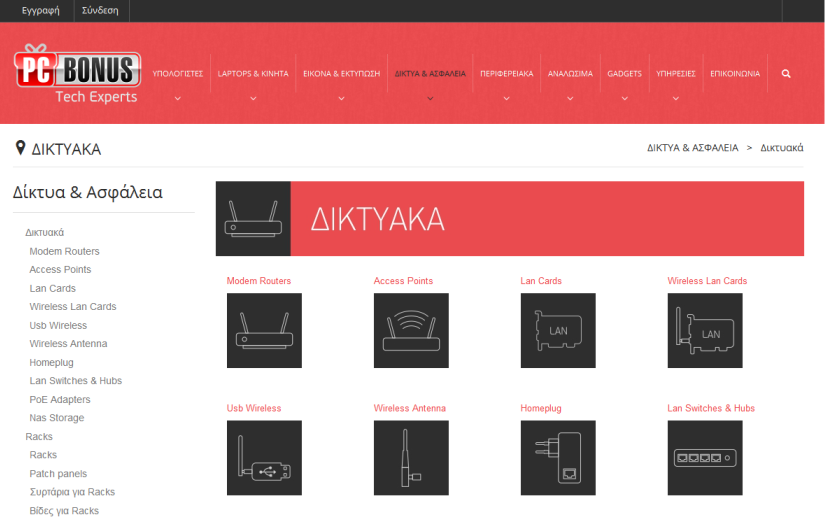The image size is (825, 519).
Task: Open the Access Points icon tile
Action: [411, 330]
